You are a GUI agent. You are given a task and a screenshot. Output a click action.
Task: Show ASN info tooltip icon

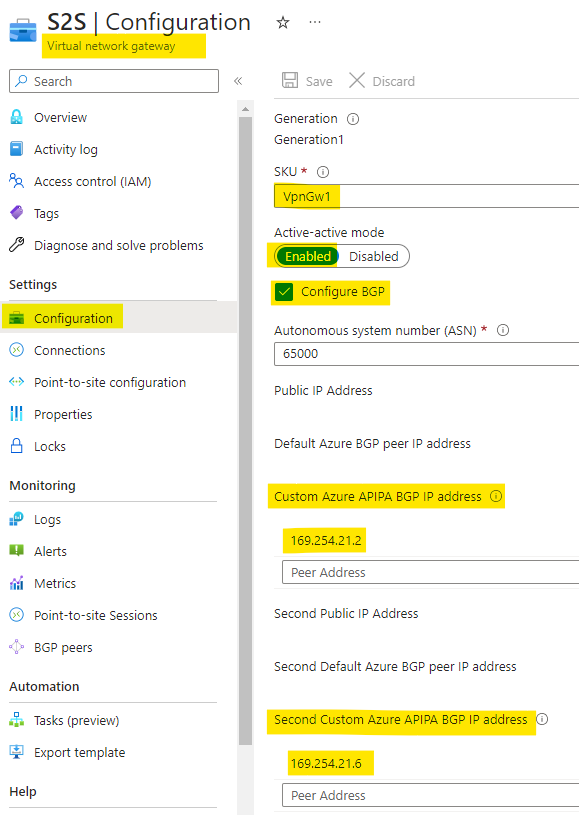click(x=503, y=330)
